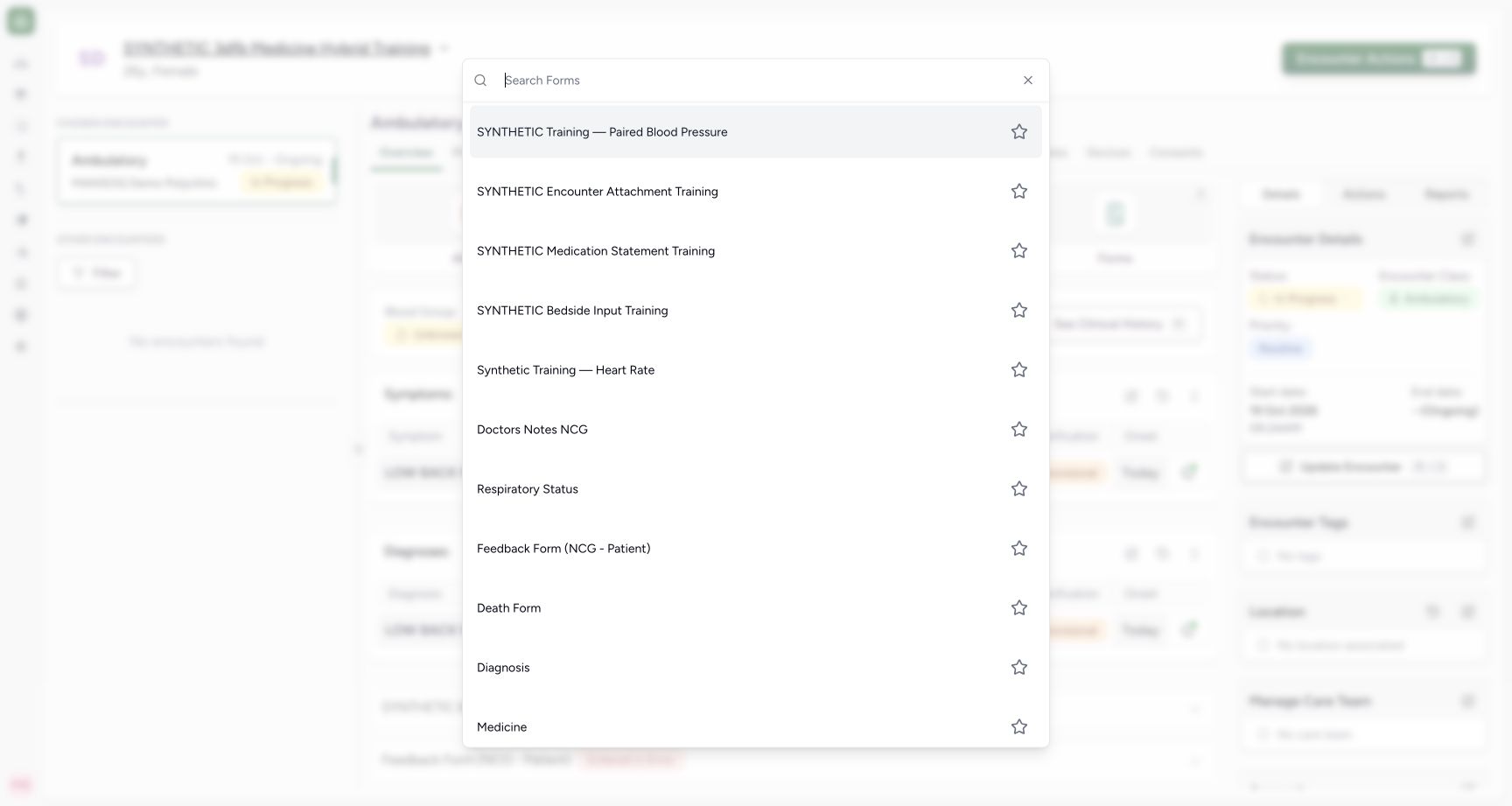Select the Death Form entry

756,608
